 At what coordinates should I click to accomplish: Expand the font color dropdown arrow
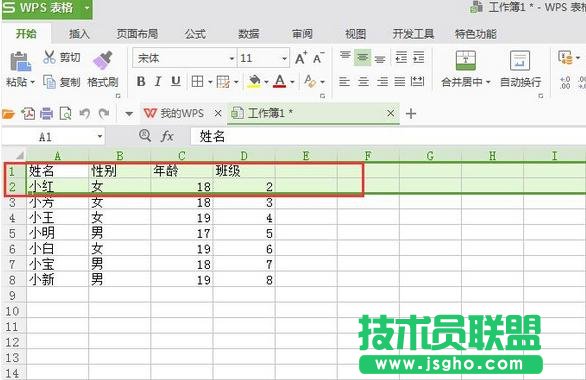[x=292, y=82]
